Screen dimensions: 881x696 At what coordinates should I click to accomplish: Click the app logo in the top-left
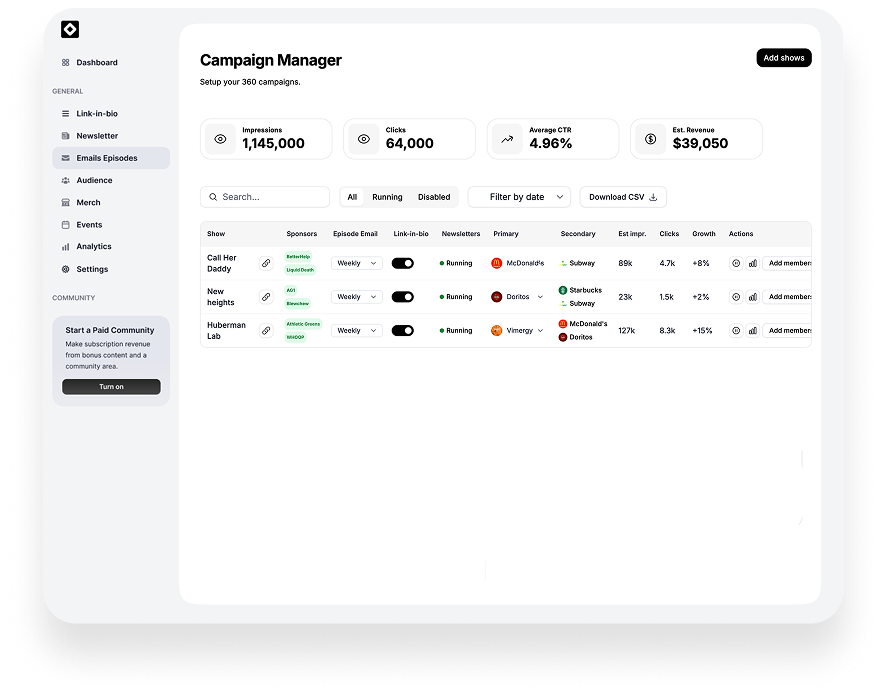tap(70, 30)
